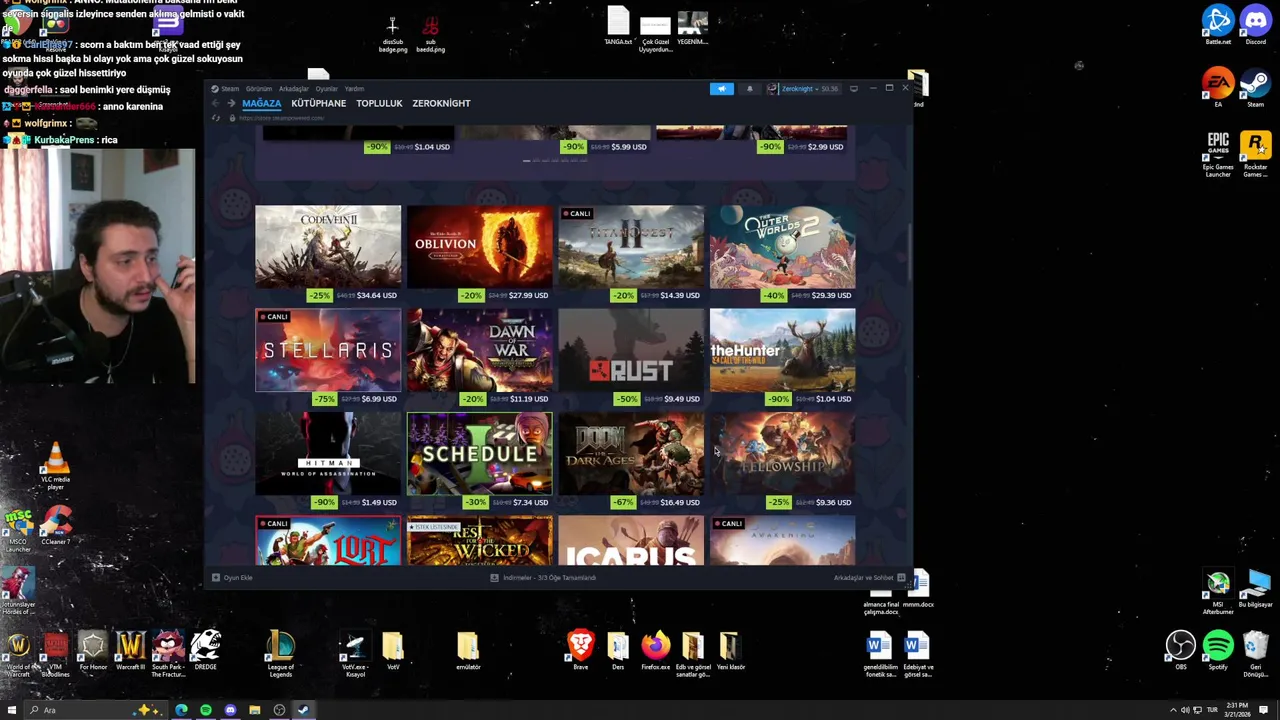Open the emülatör folder on desktop
1280x720 pixels.
[468, 651]
